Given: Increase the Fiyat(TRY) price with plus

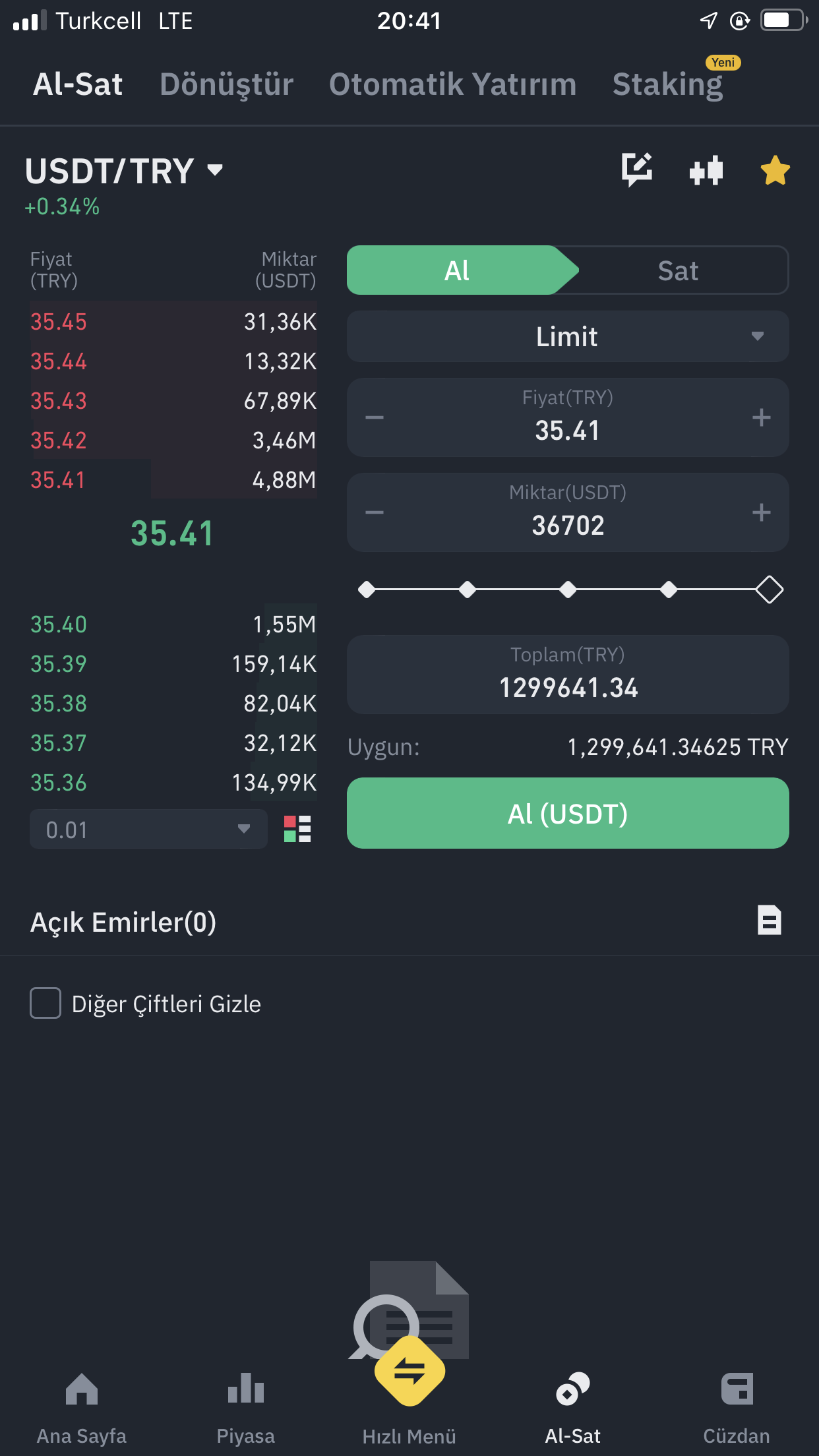Looking at the screenshot, I should click(x=761, y=417).
